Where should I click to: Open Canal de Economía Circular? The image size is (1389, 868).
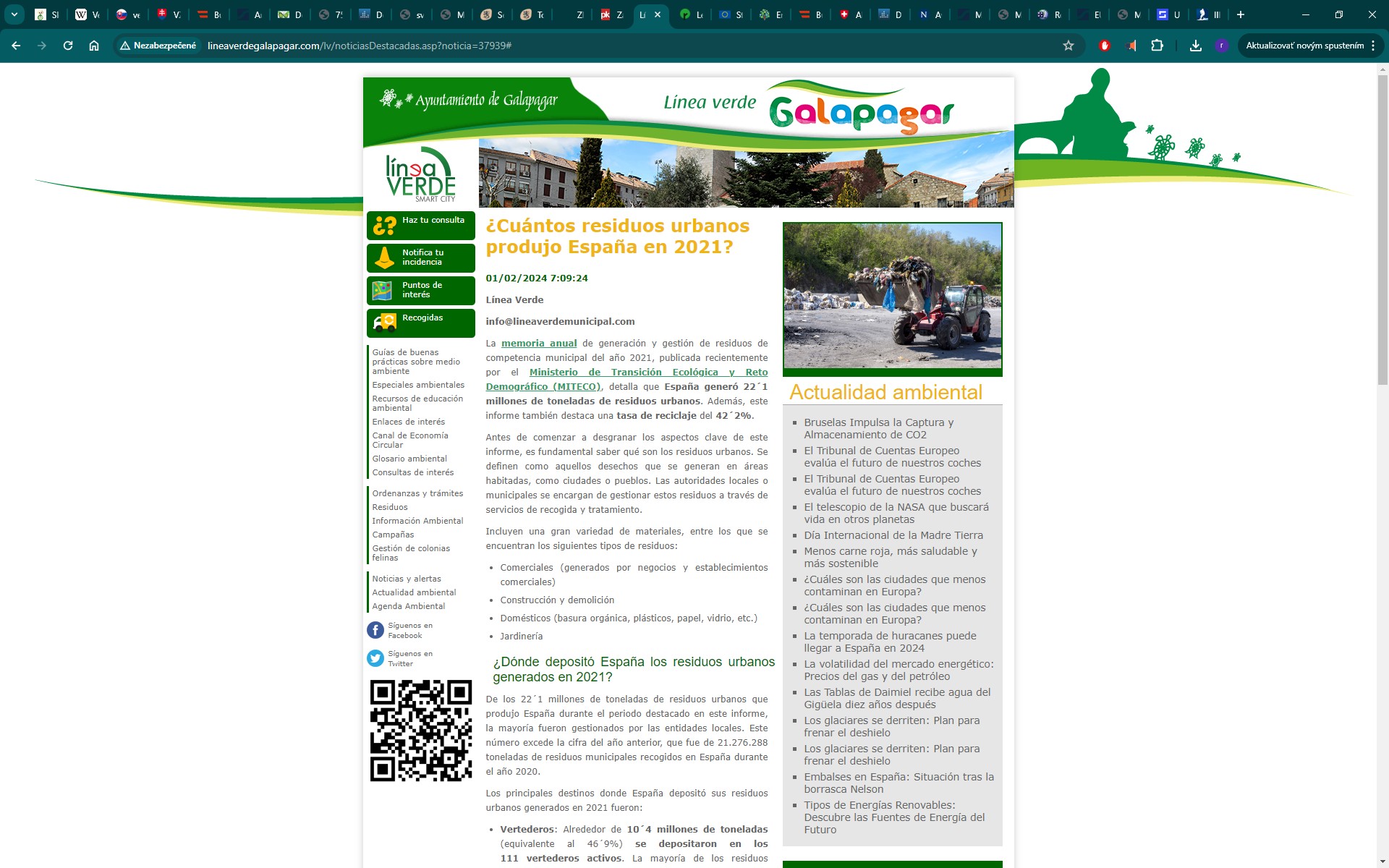pyautogui.click(x=410, y=440)
